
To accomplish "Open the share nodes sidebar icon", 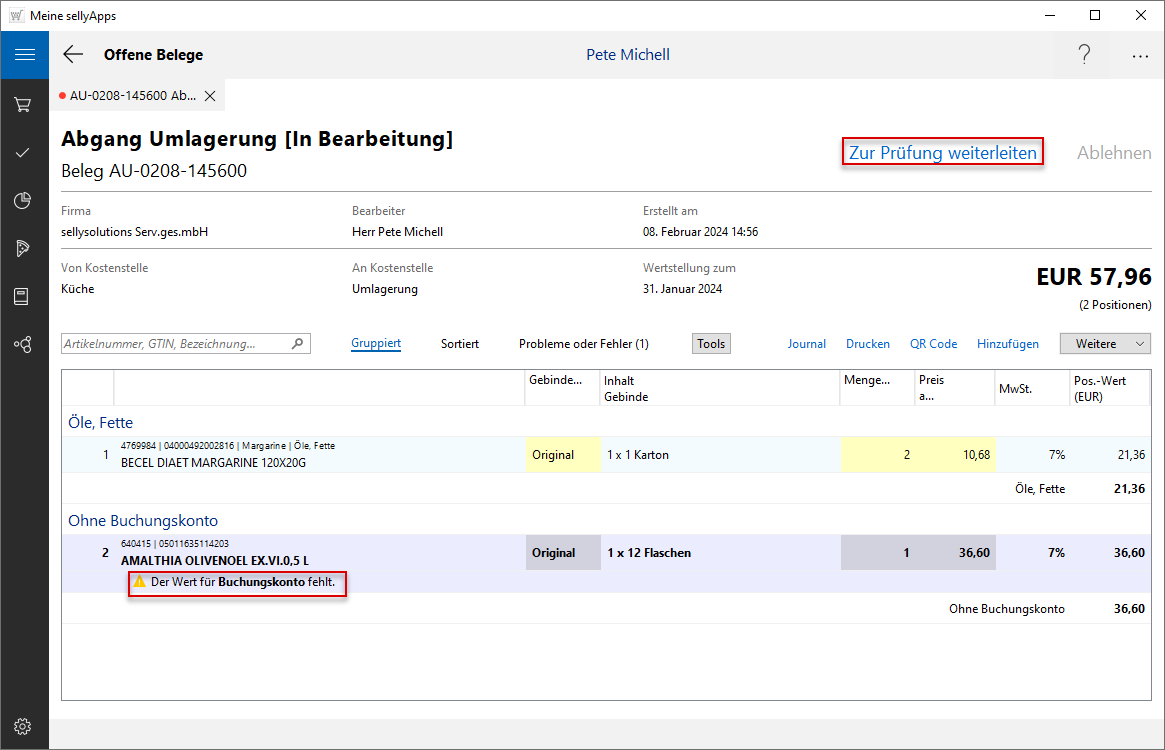I will click(23, 344).
